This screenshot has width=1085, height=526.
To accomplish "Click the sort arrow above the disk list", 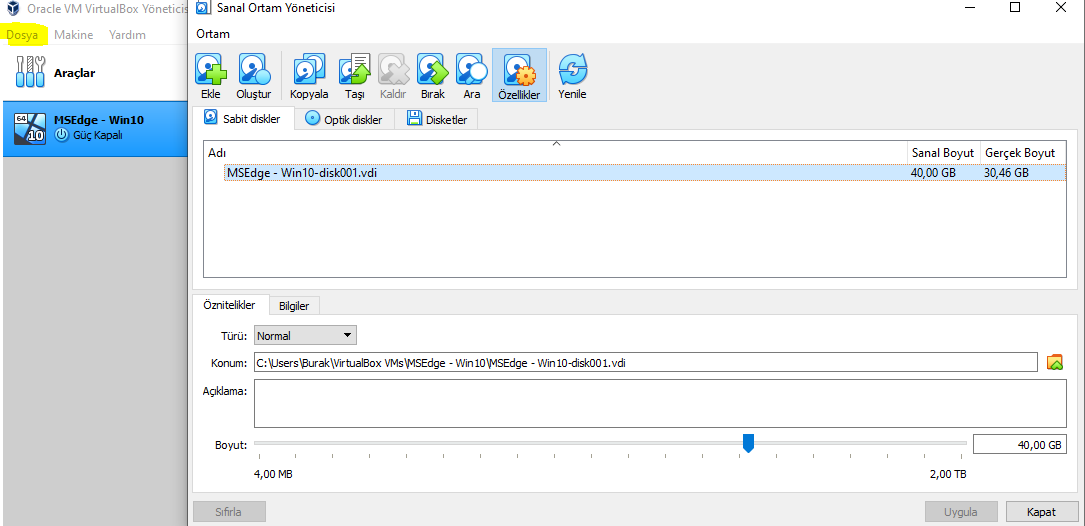I will 555,143.
